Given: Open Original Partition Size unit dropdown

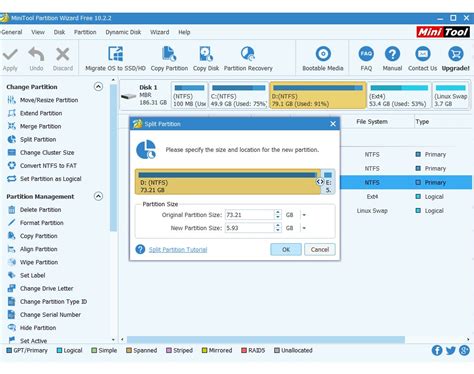Looking at the screenshot, I should 304,215.
